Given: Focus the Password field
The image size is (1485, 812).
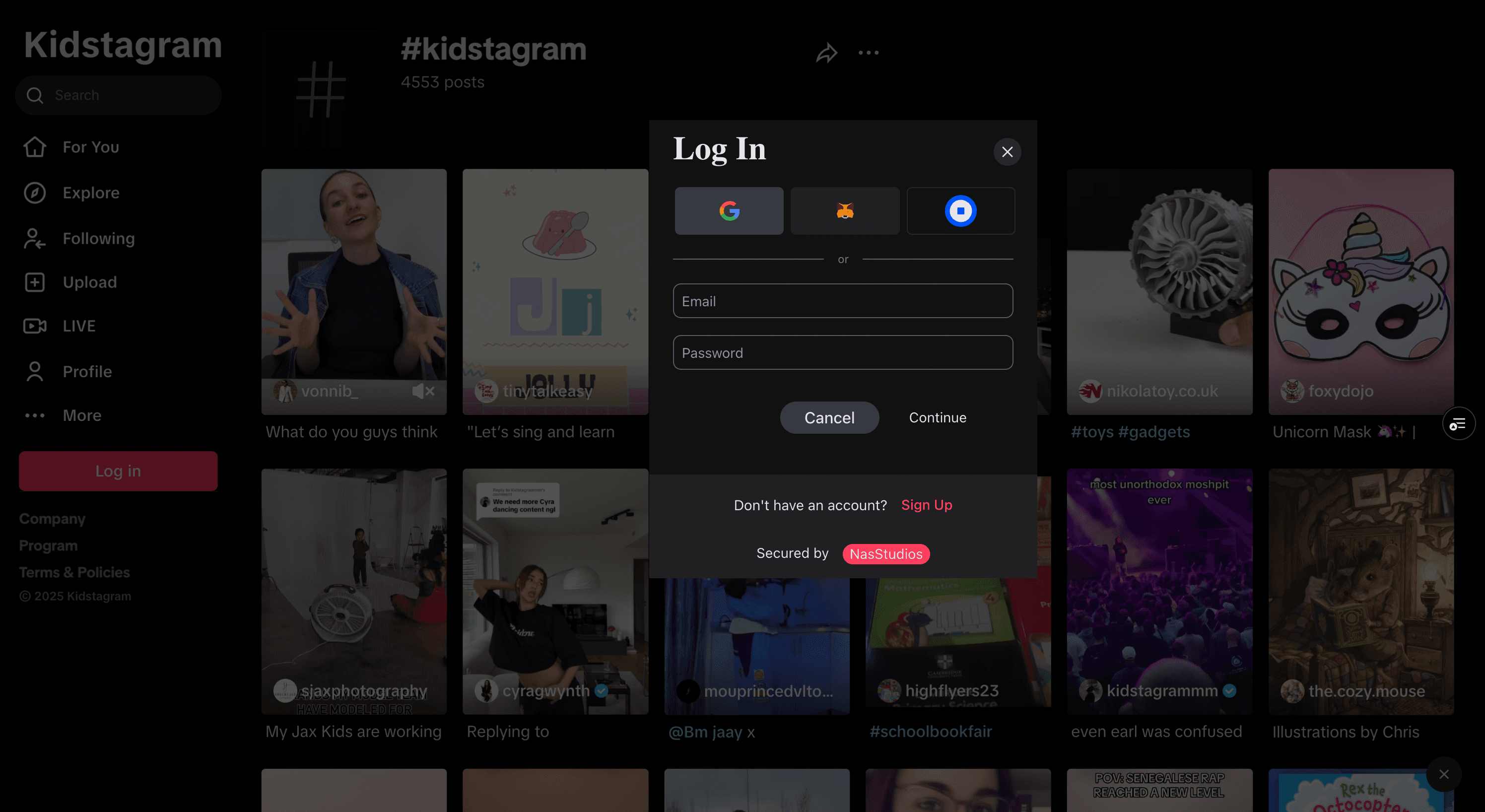Looking at the screenshot, I should pos(843,353).
